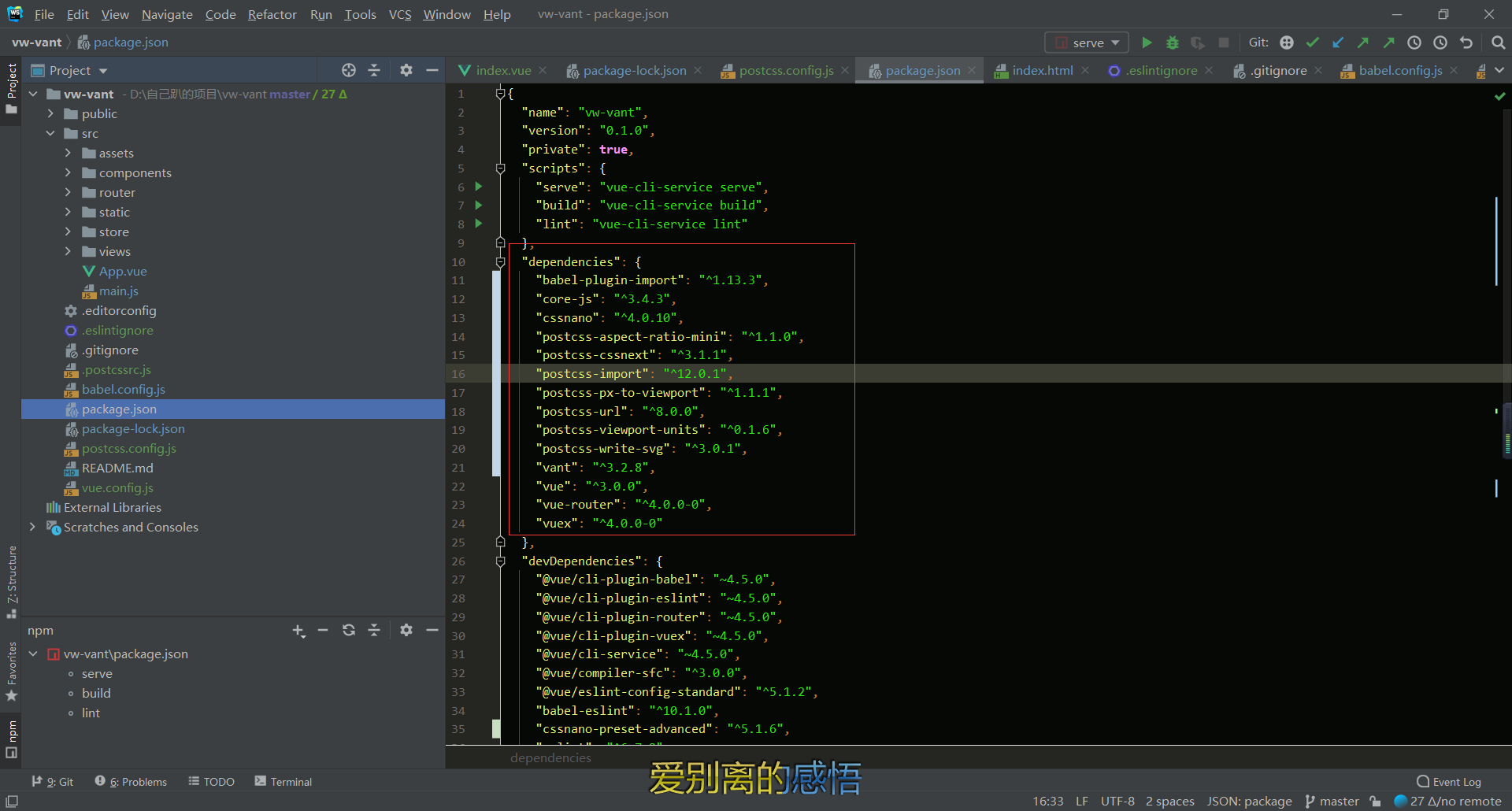The width and height of the screenshot is (1512, 811).
Task: Fetch Git changes with globe icon
Action: coord(1287,43)
